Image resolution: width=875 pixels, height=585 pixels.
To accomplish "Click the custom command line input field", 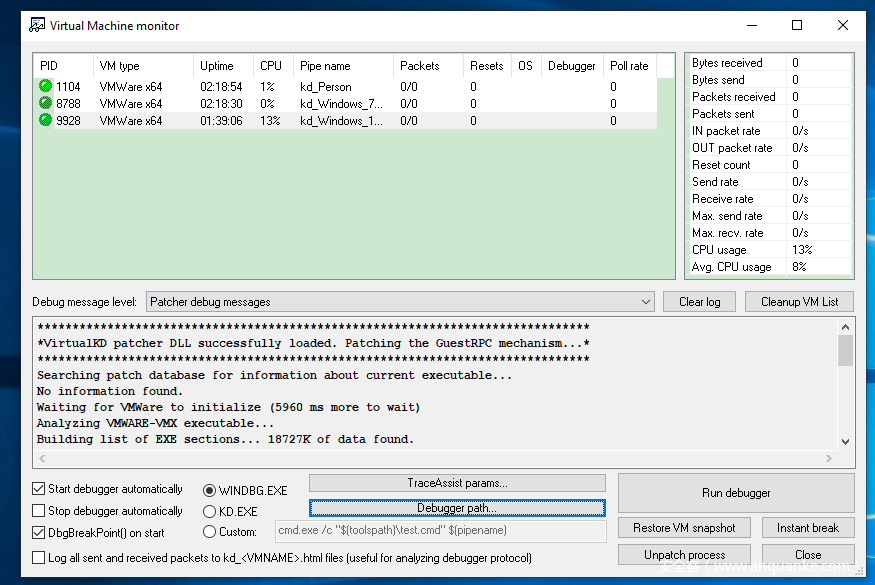I will tap(440, 531).
